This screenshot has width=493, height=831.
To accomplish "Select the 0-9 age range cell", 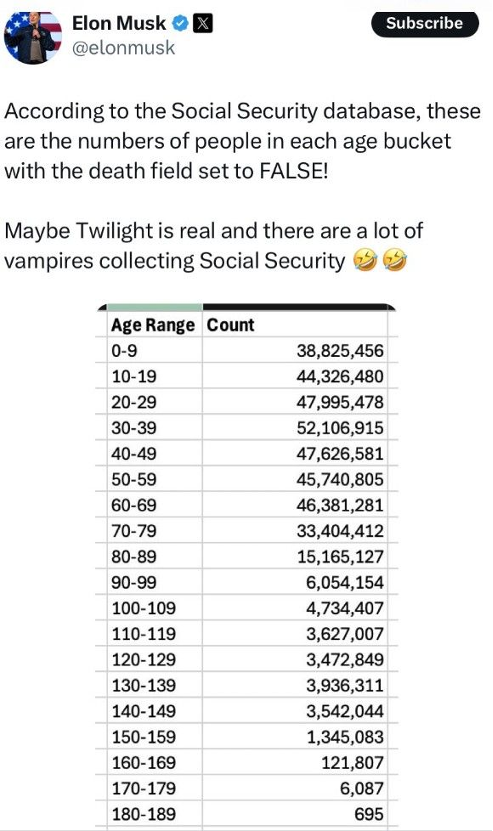I will click(149, 350).
